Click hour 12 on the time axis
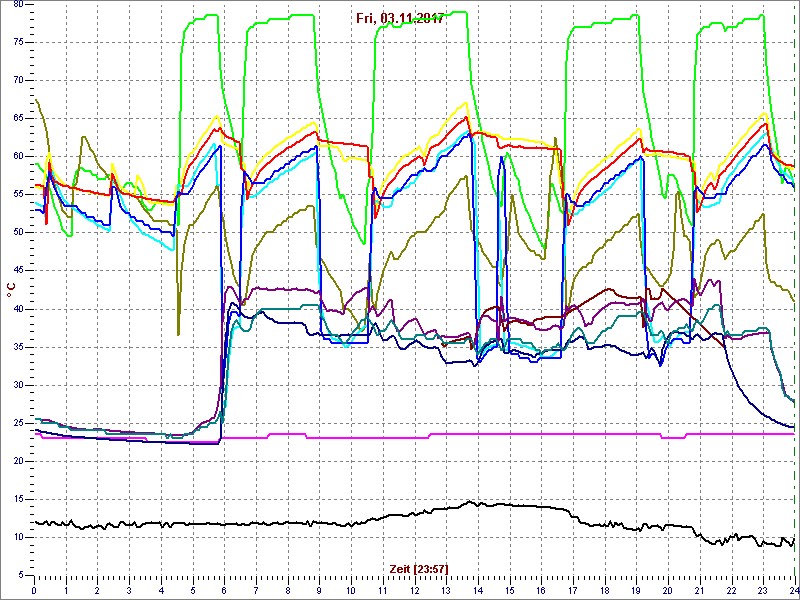The height and width of the screenshot is (600, 800). [414, 589]
